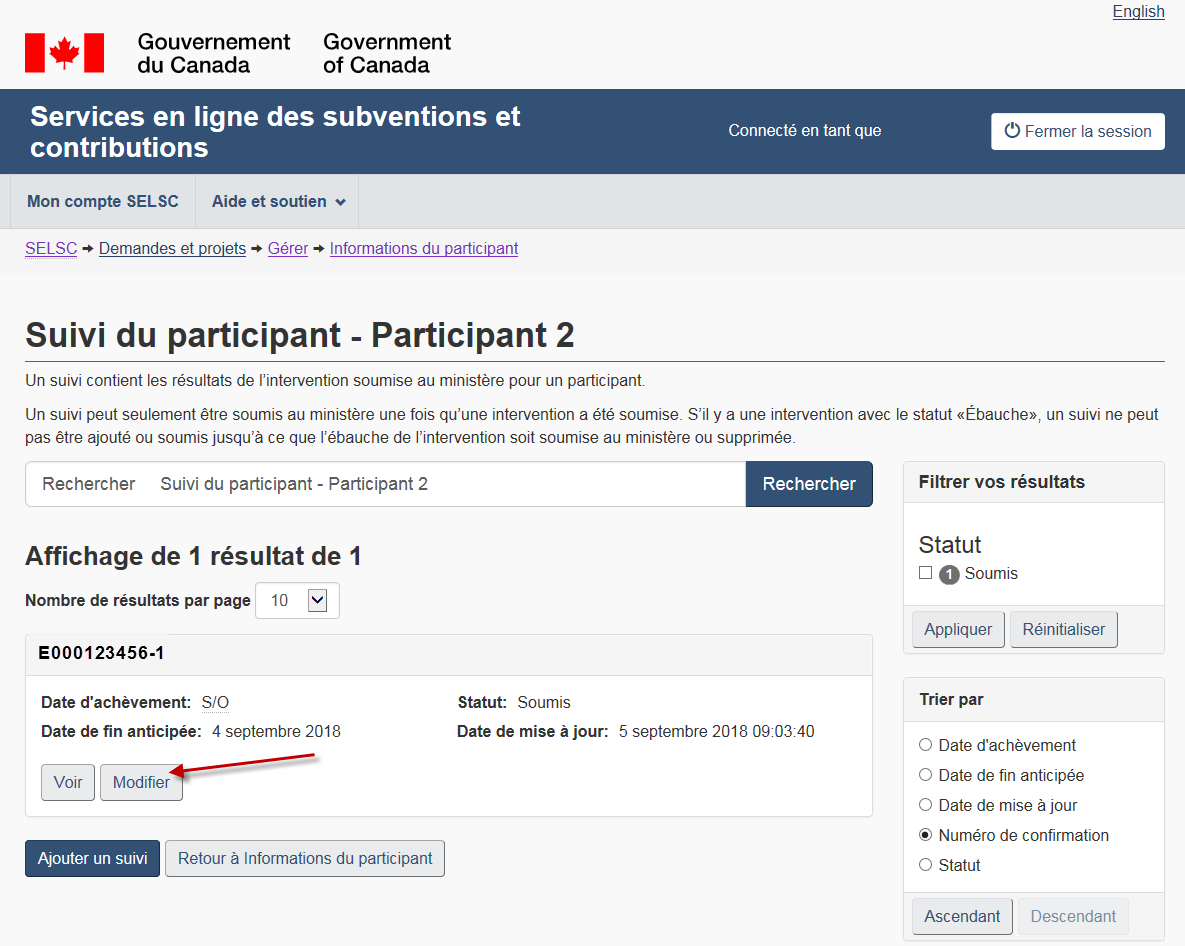Click the Modifier button for E000123456-1
The height and width of the screenshot is (946, 1185).
pyautogui.click(x=141, y=783)
